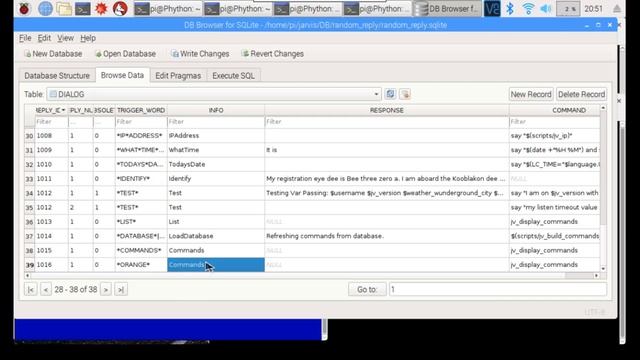Open the Edit menu

coord(44,38)
